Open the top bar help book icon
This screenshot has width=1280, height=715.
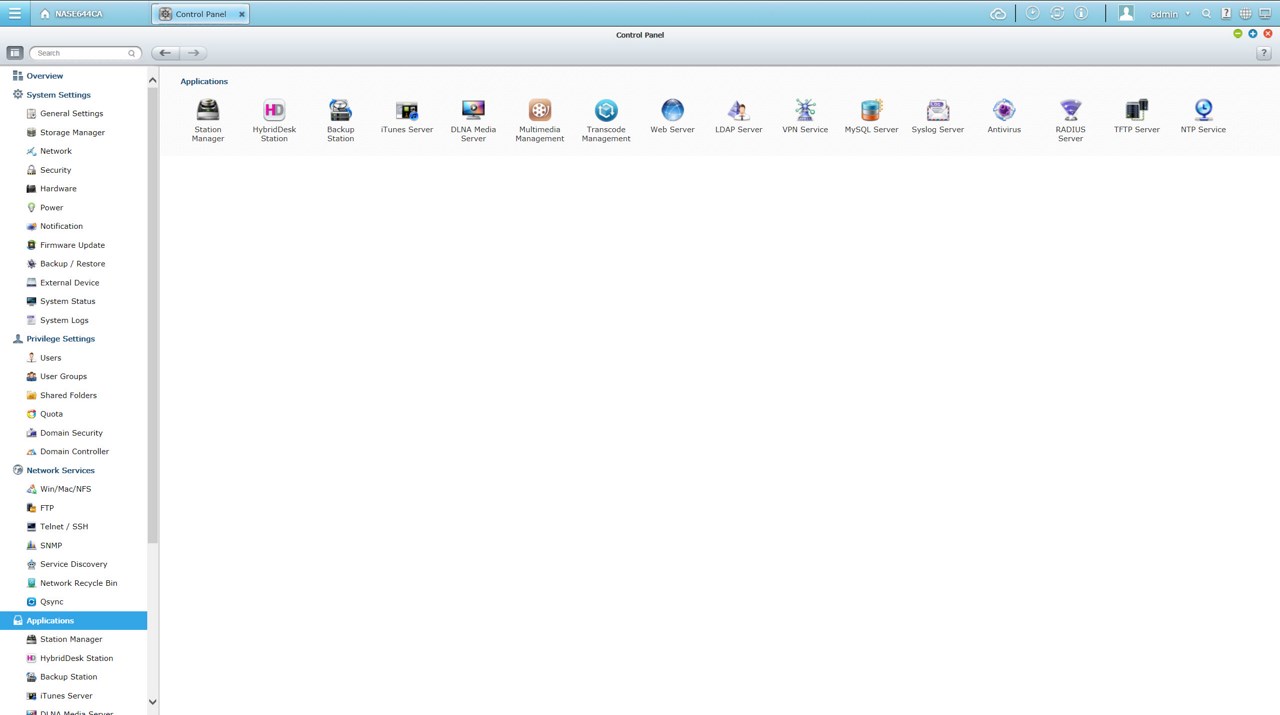click(1226, 14)
